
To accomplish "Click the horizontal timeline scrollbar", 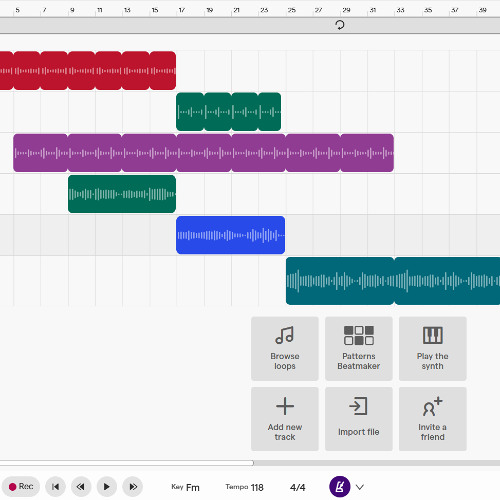I will tap(127, 463).
